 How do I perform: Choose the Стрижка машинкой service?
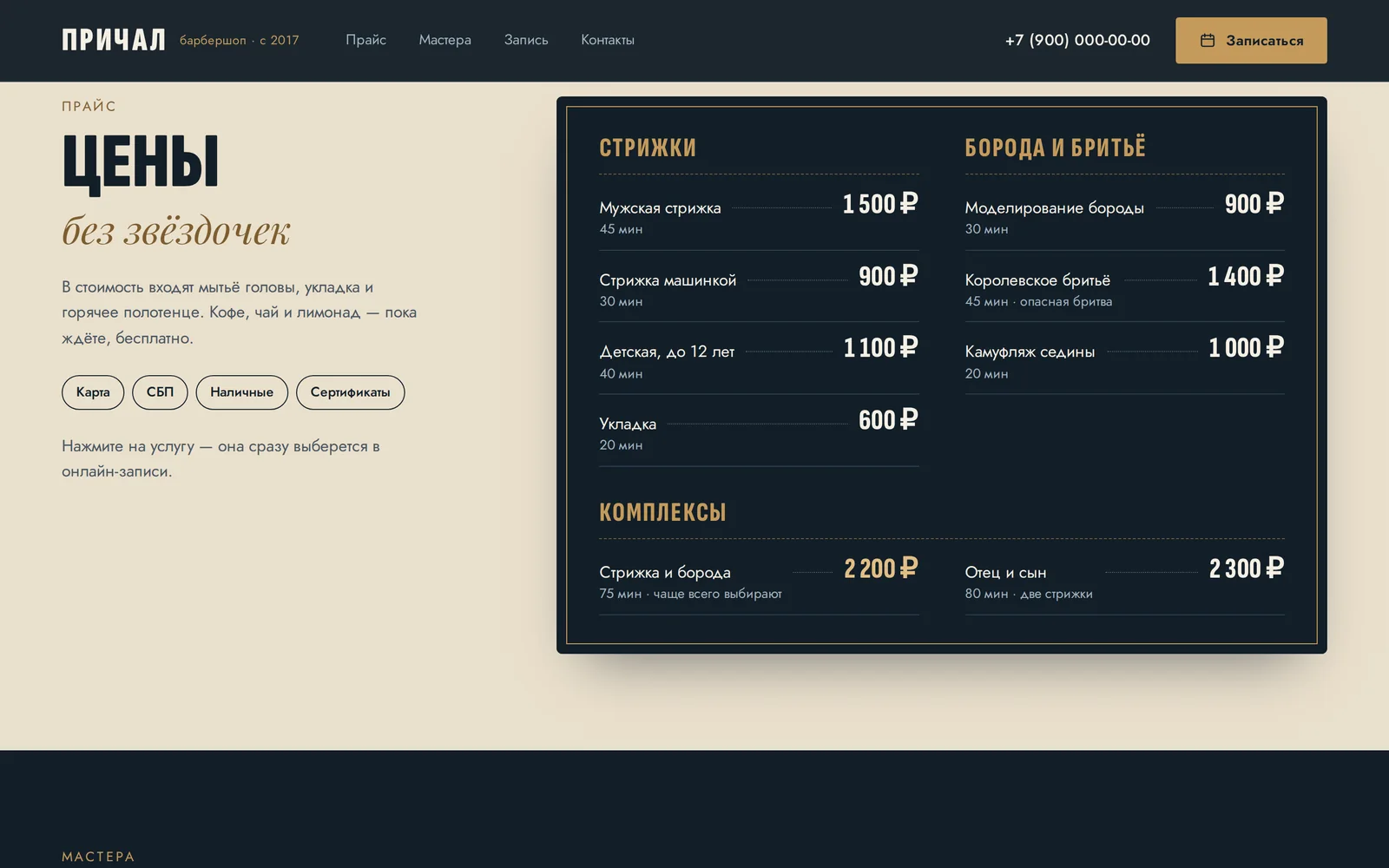[759, 286]
